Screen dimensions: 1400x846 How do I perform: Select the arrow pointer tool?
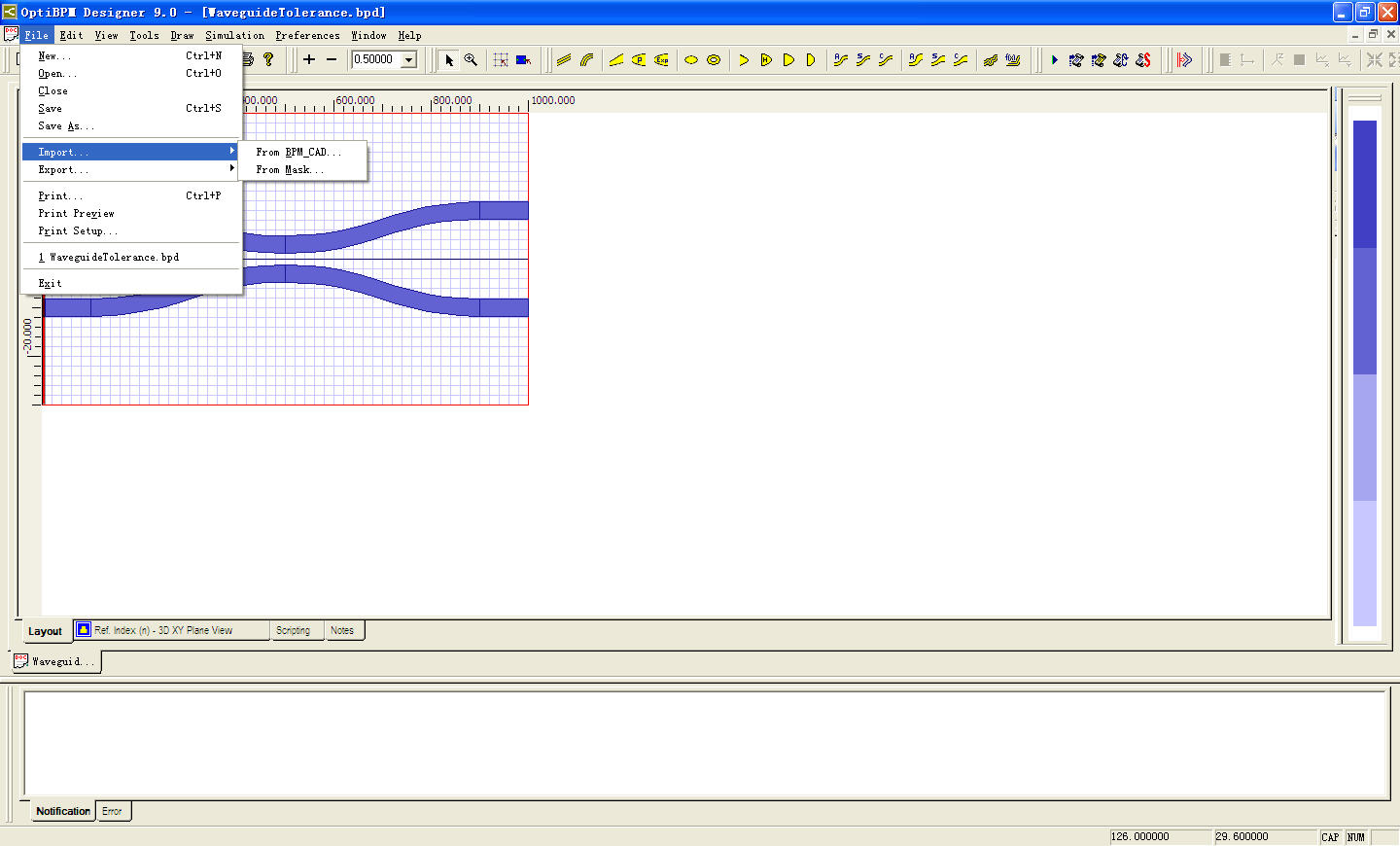click(449, 59)
